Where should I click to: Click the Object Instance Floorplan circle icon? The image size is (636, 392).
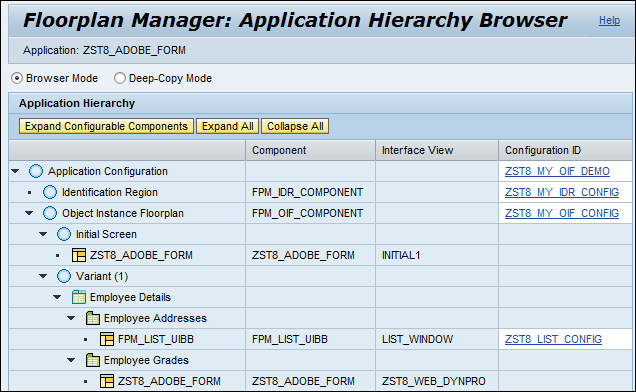50,213
